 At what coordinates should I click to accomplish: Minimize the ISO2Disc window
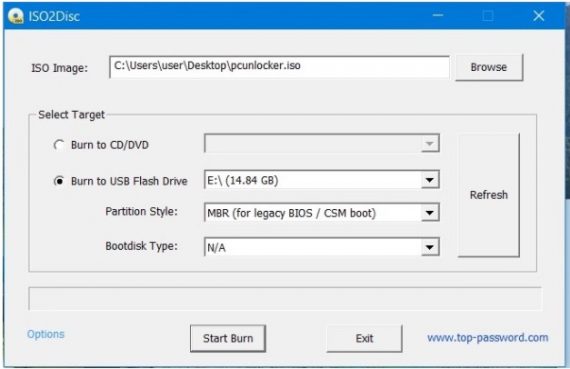tap(438, 15)
